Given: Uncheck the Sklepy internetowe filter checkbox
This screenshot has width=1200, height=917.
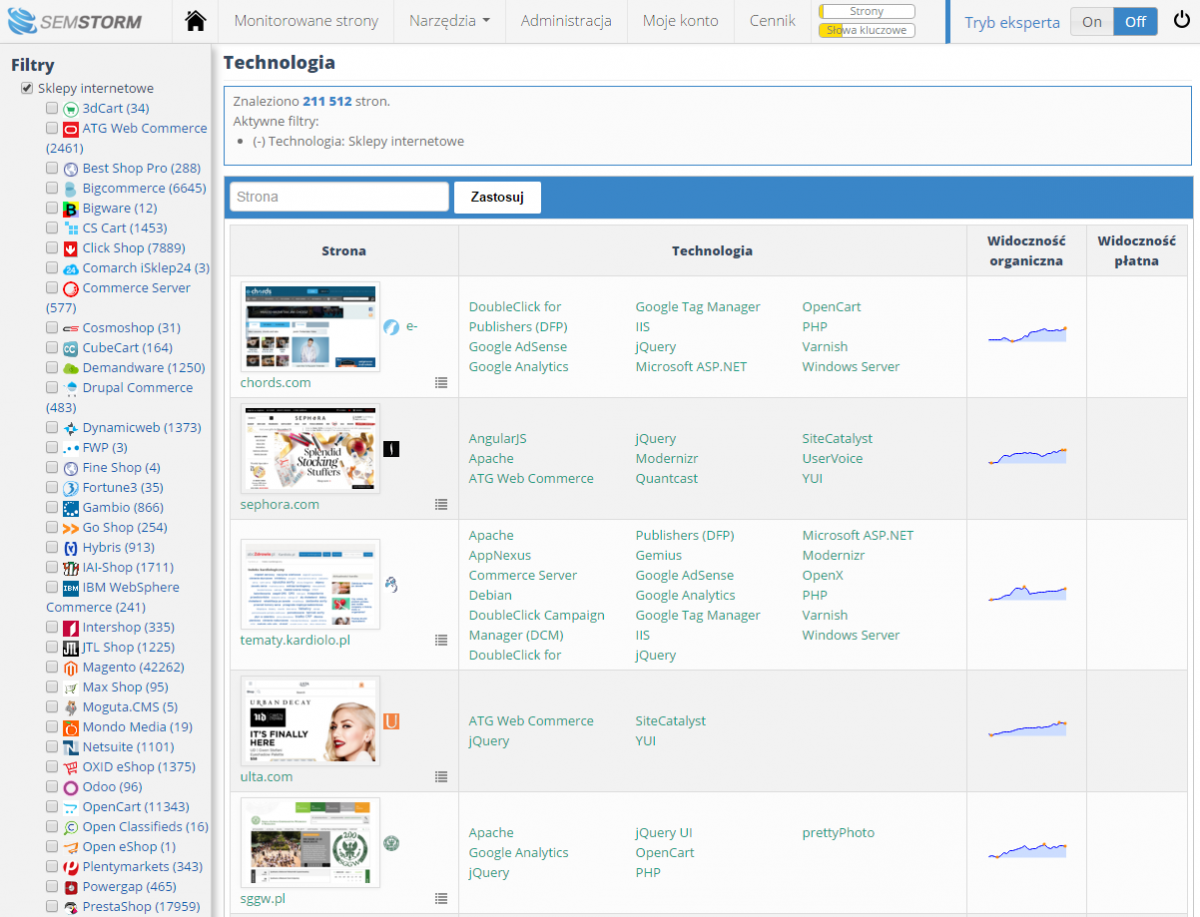Looking at the screenshot, I should pos(27,88).
